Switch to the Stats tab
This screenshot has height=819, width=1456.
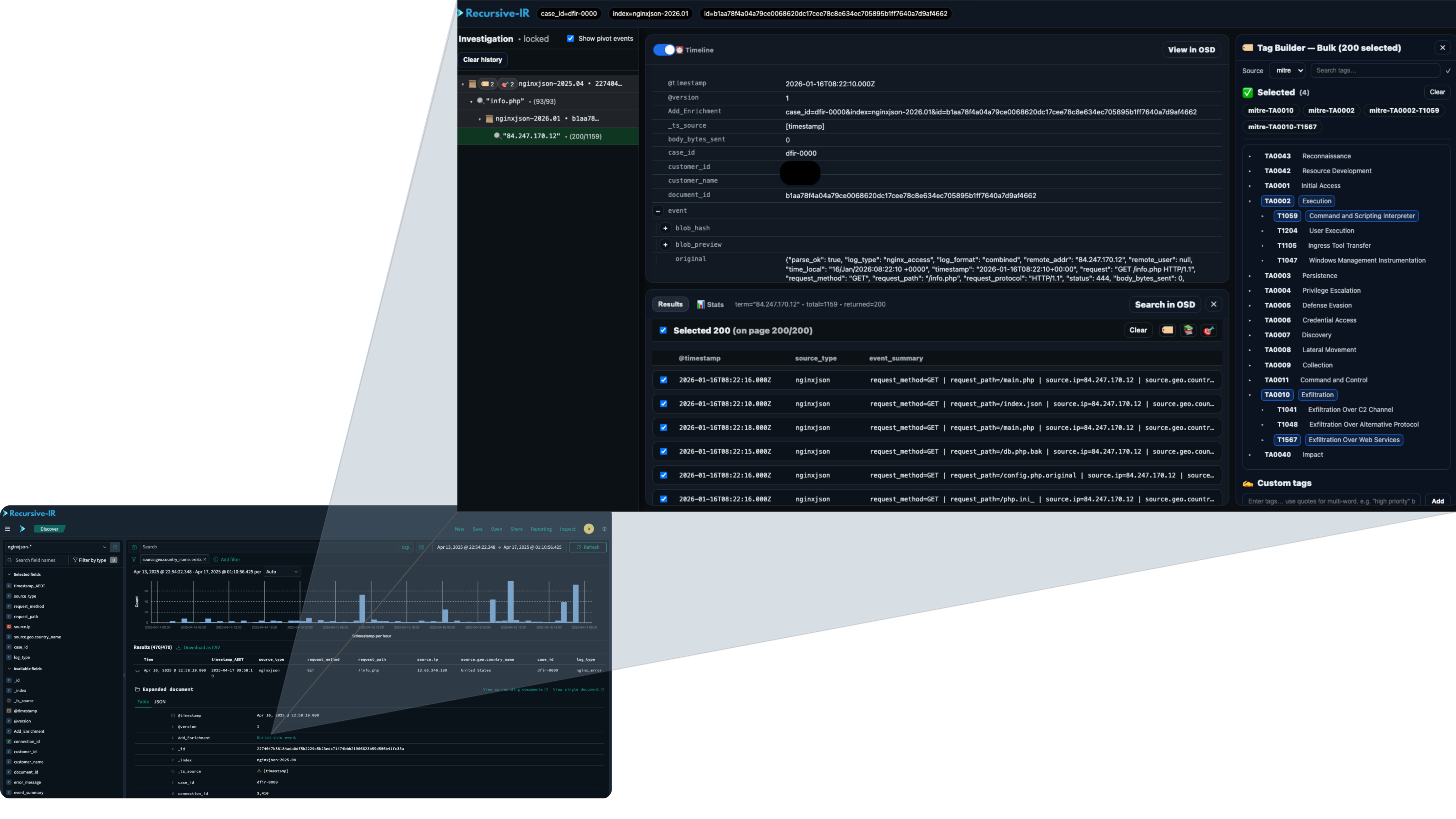710,304
